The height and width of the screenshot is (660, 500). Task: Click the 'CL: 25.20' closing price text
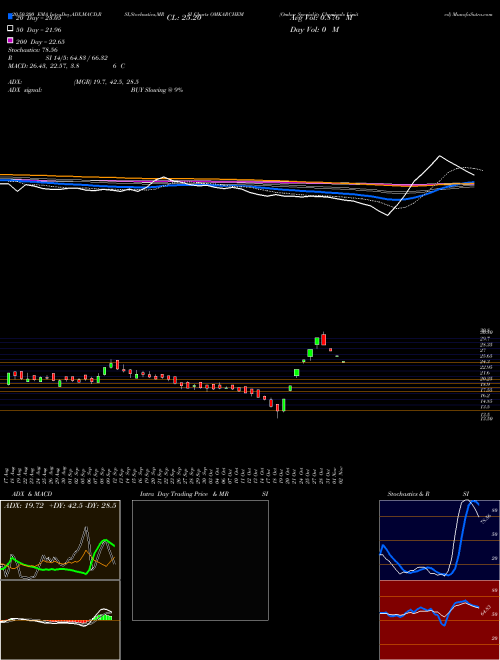coord(184,18)
